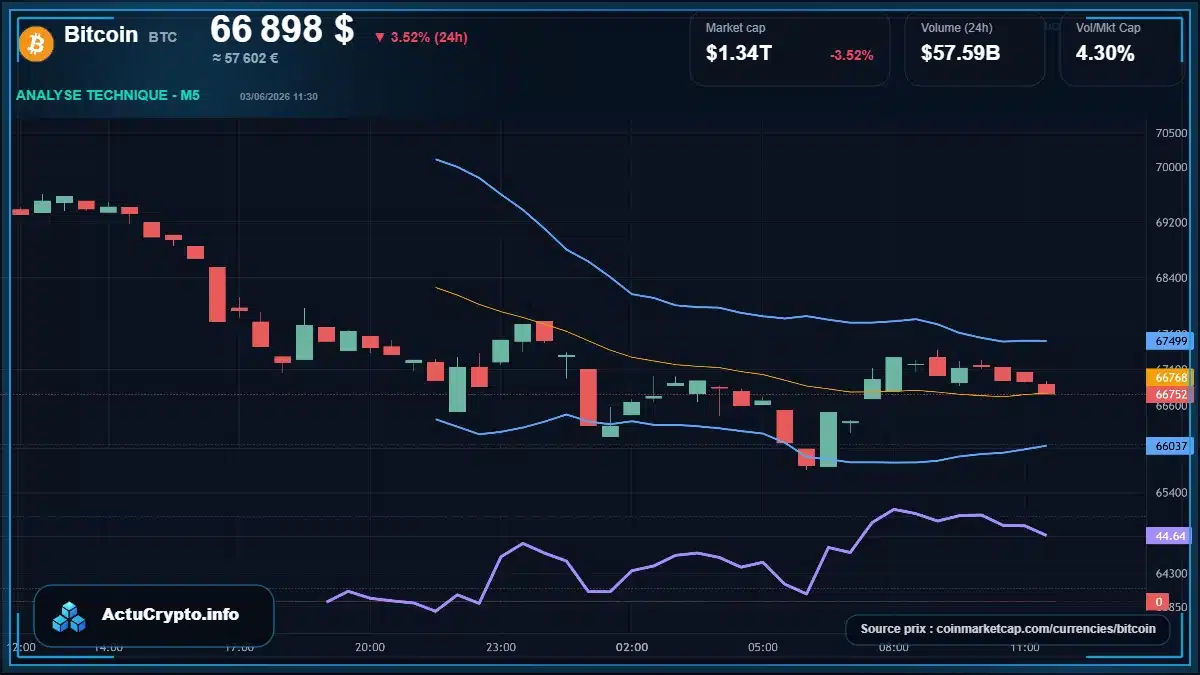Click the "23:00" time axis label
This screenshot has width=1200, height=675.
pos(501,647)
